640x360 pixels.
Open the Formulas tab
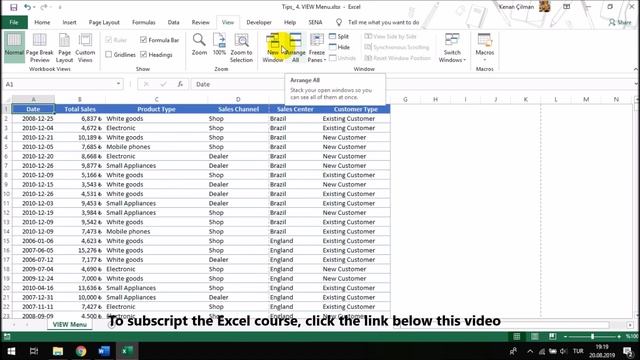click(x=144, y=22)
